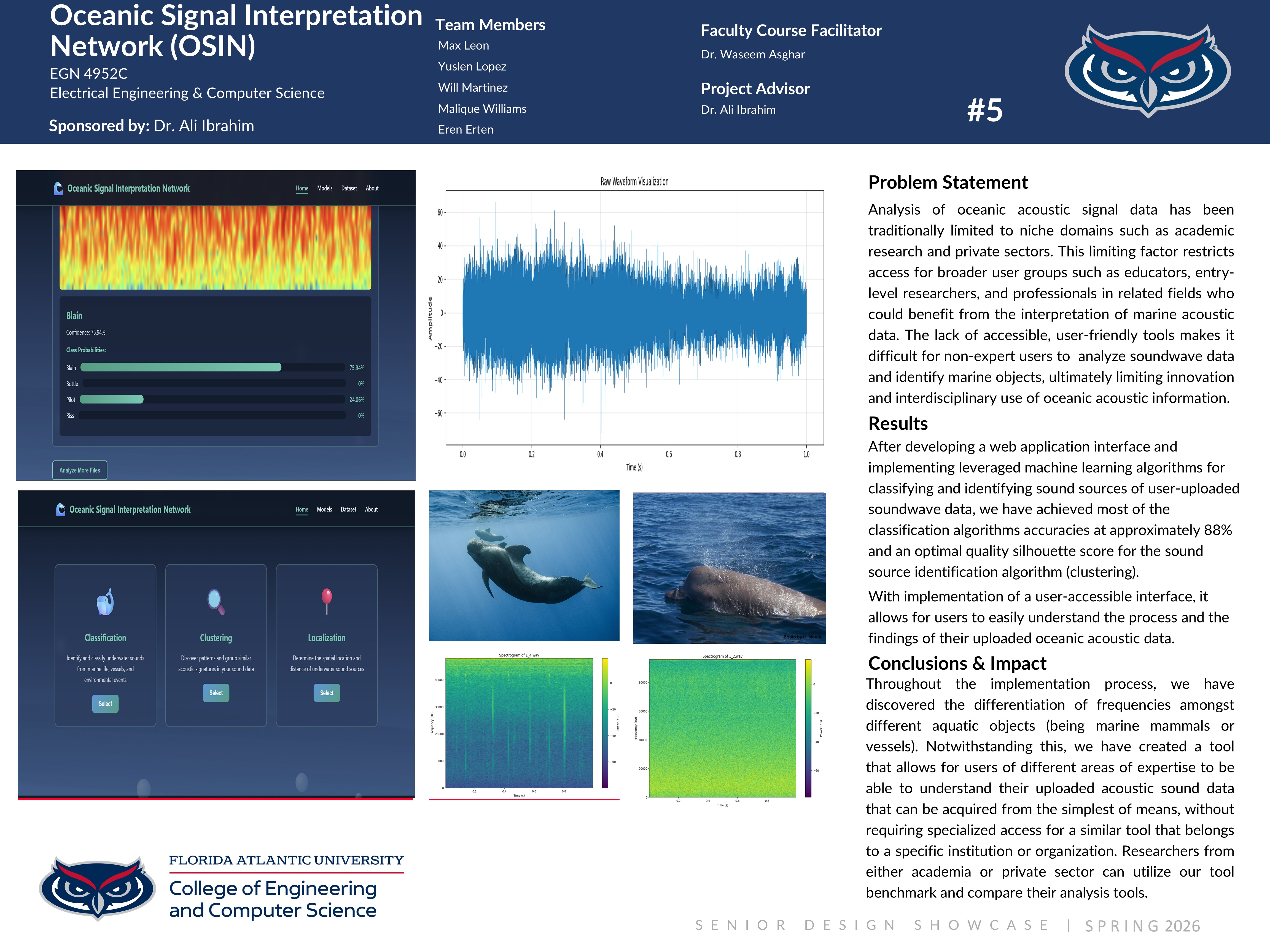Click the OSIN logo icon in upper screenshot
This screenshot has width=1270, height=952.
click(58, 188)
